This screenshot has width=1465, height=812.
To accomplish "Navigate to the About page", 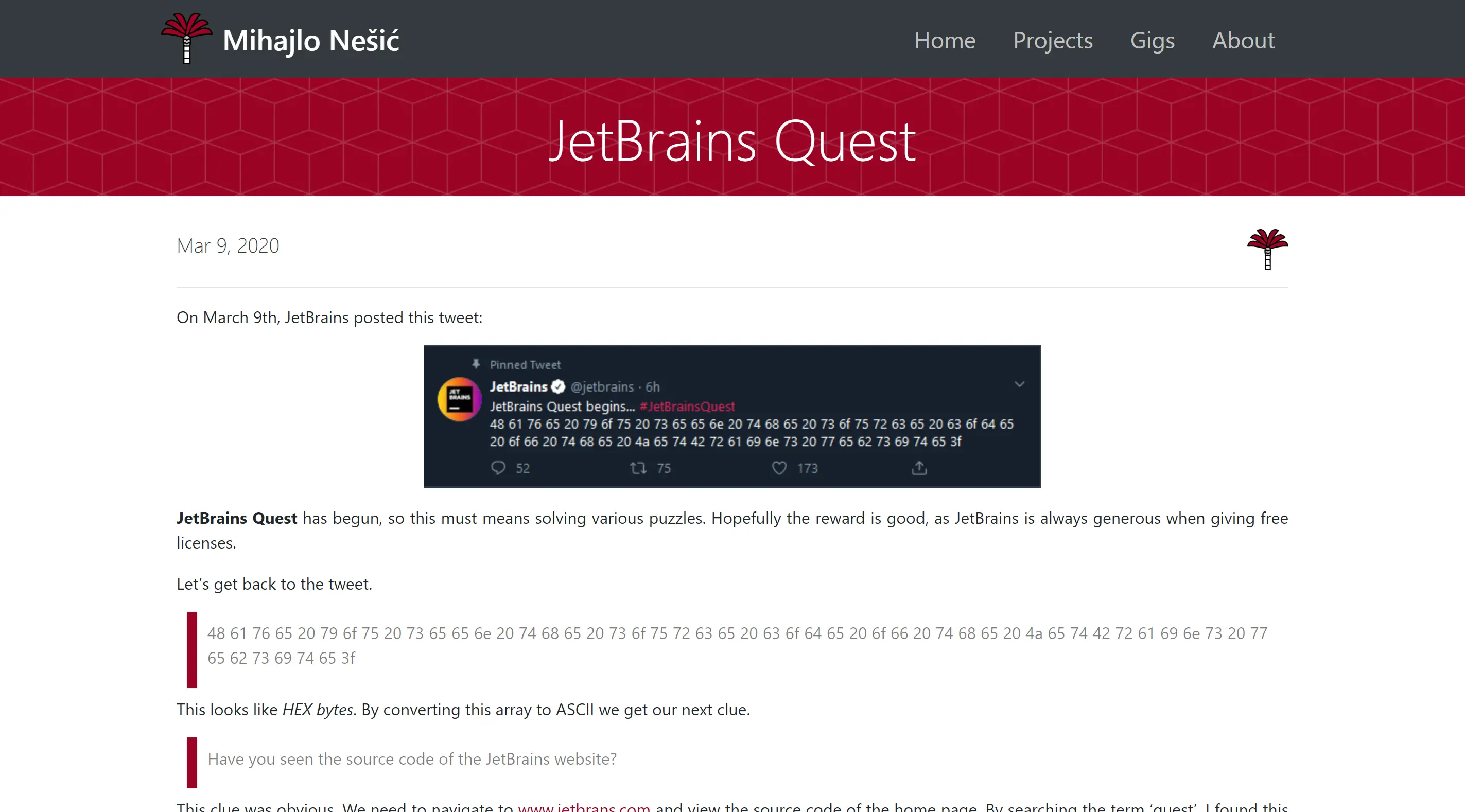I will coord(1243,40).
